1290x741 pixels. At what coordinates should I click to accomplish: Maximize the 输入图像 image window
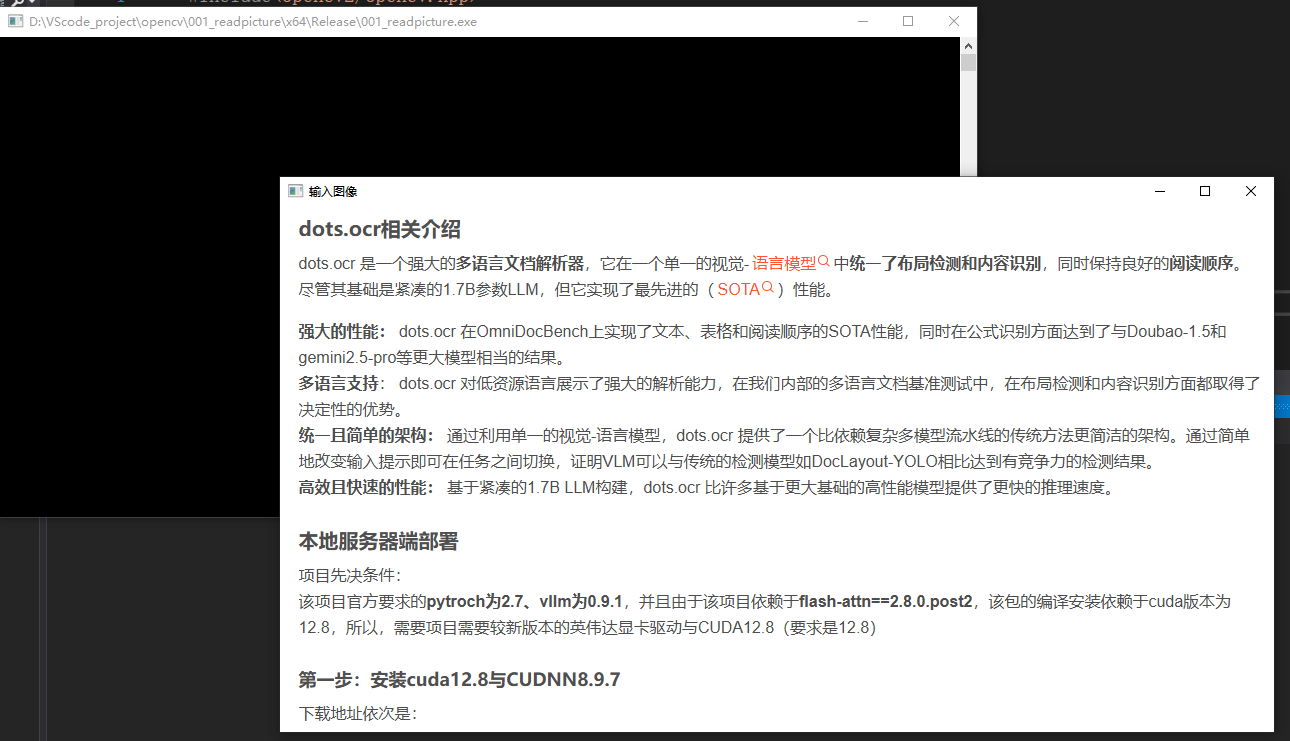pos(1205,191)
